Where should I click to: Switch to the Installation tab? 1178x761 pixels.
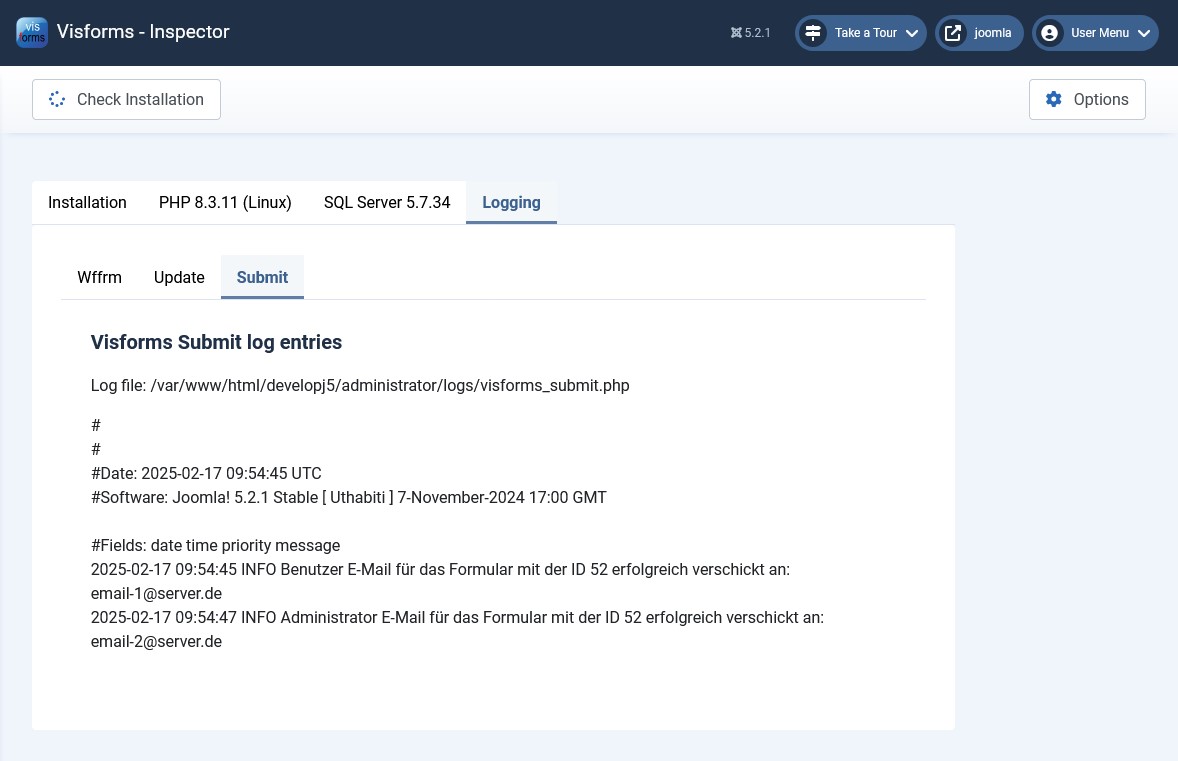point(87,202)
